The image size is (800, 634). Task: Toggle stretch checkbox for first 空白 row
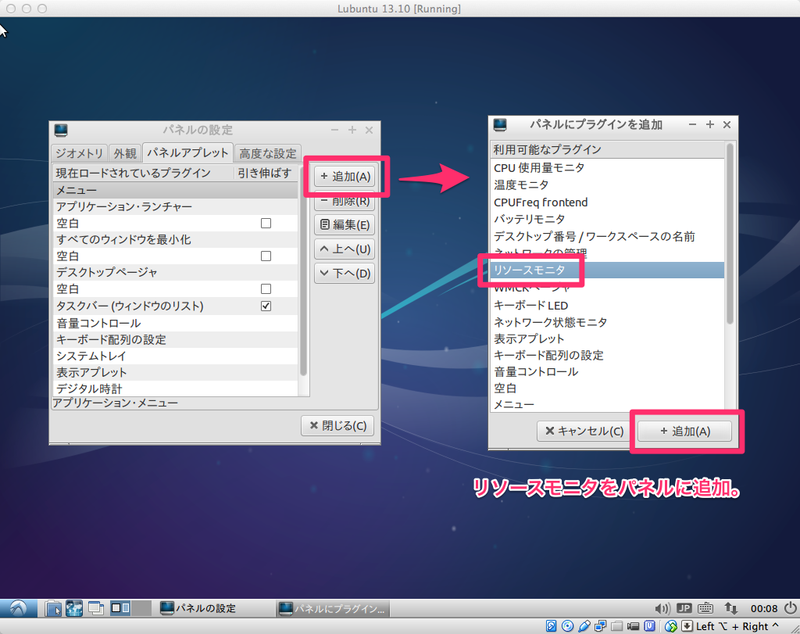[x=266, y=223]
